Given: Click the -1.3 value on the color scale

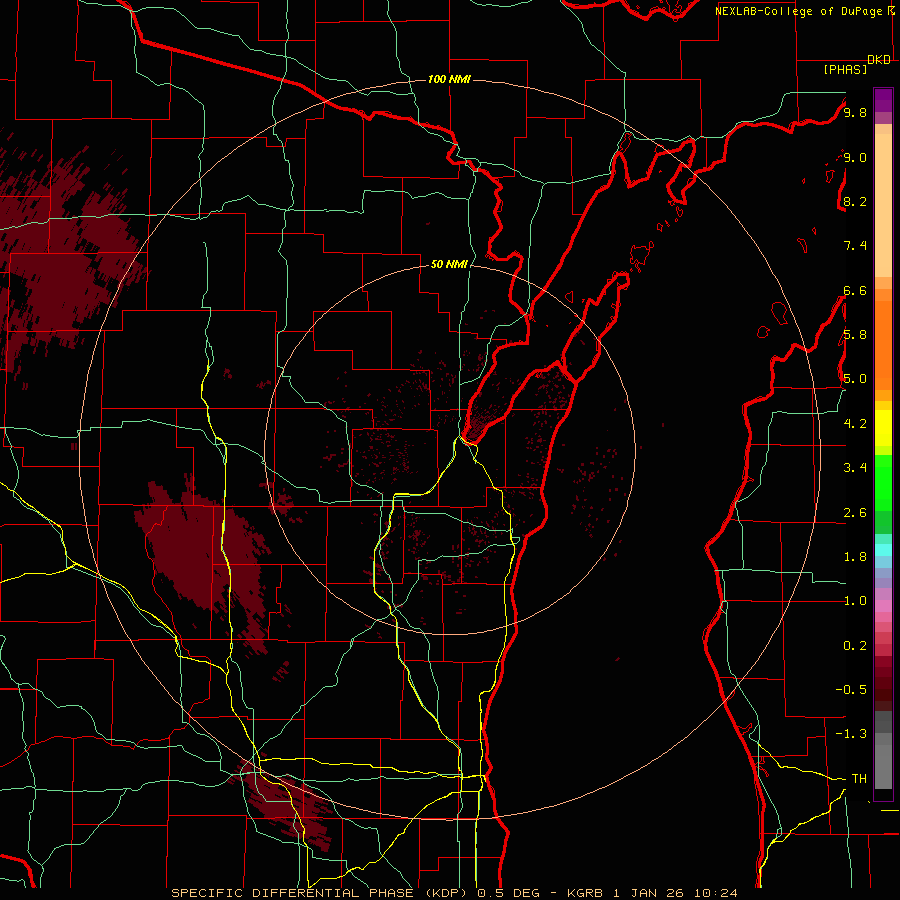Looking at the screenshot, I should (852, 734).
